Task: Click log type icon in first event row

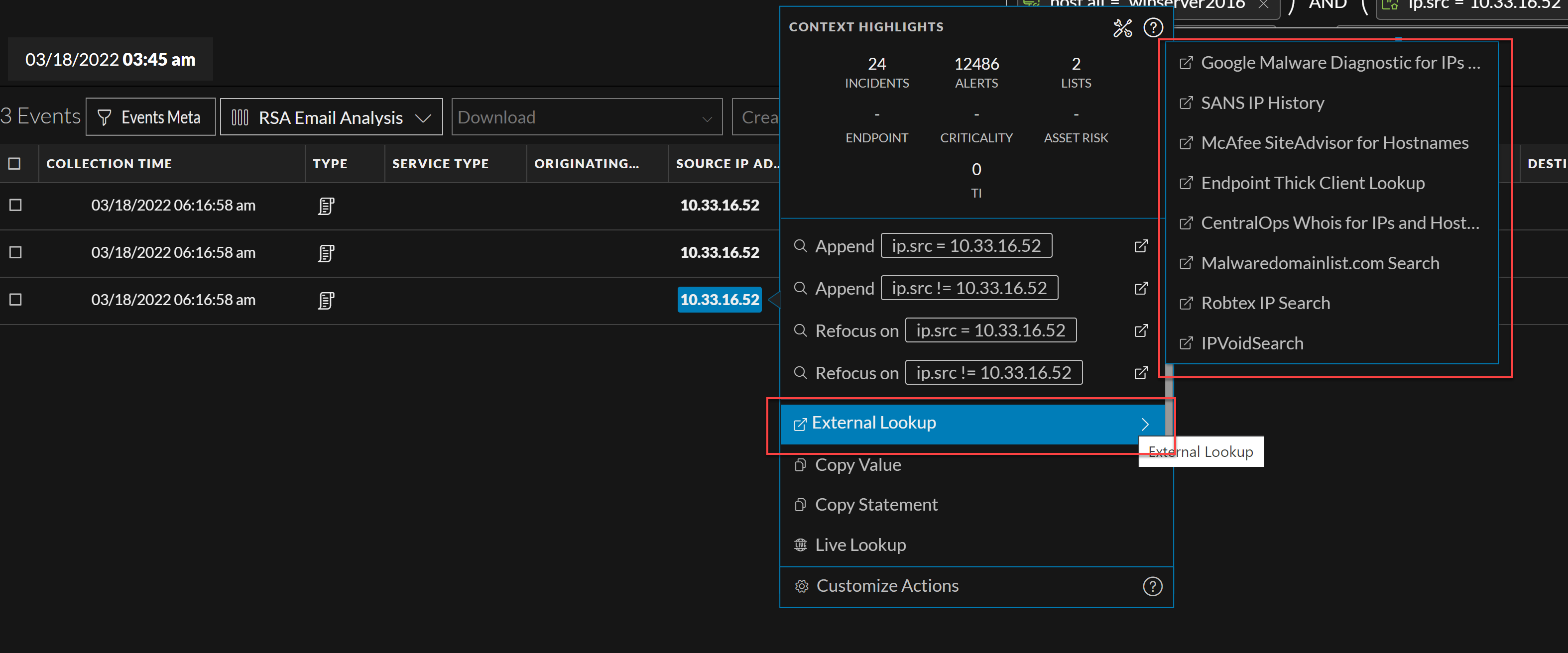Action: (x=326, y=206)
